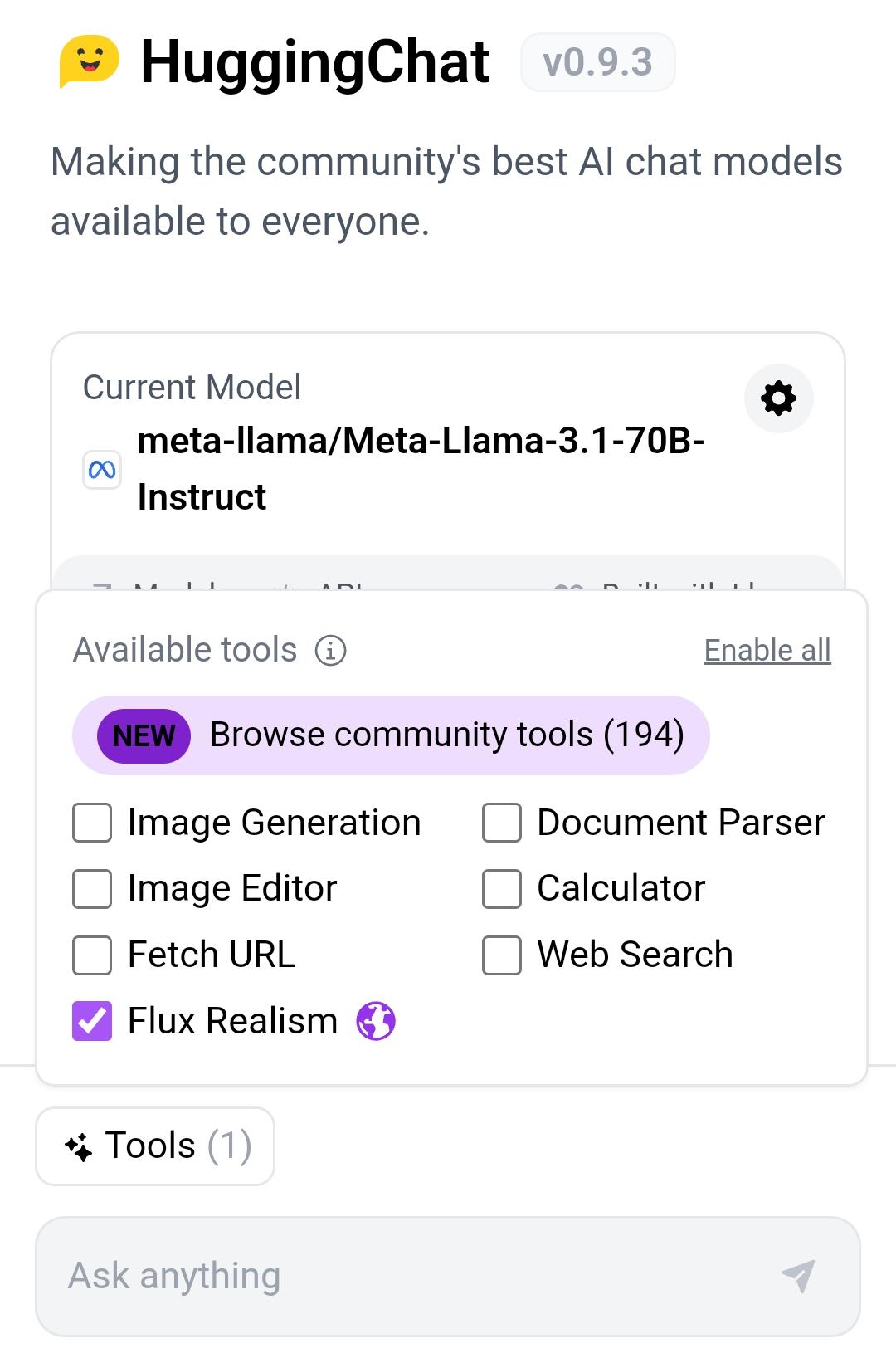Uncheck the Flux Realism tool
Viewport: 896px width, 1358px height.
[92, 1021]
